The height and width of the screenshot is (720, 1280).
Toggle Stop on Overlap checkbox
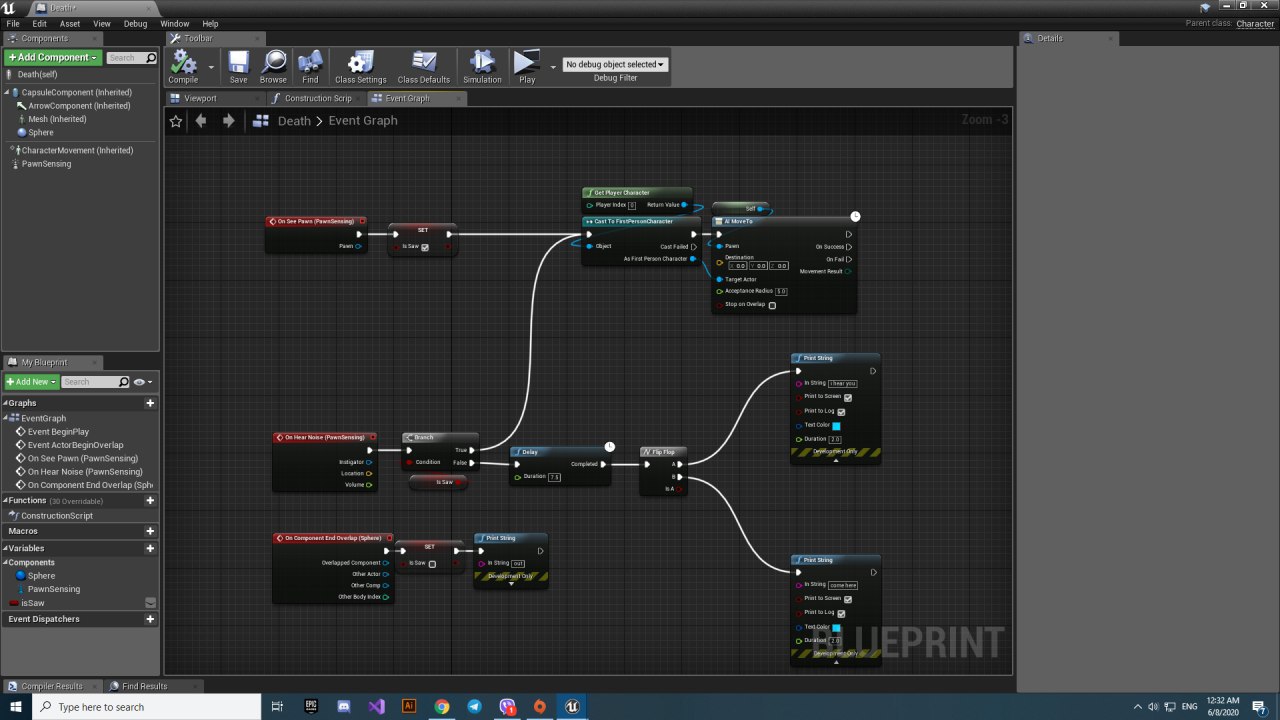[772, 305]
